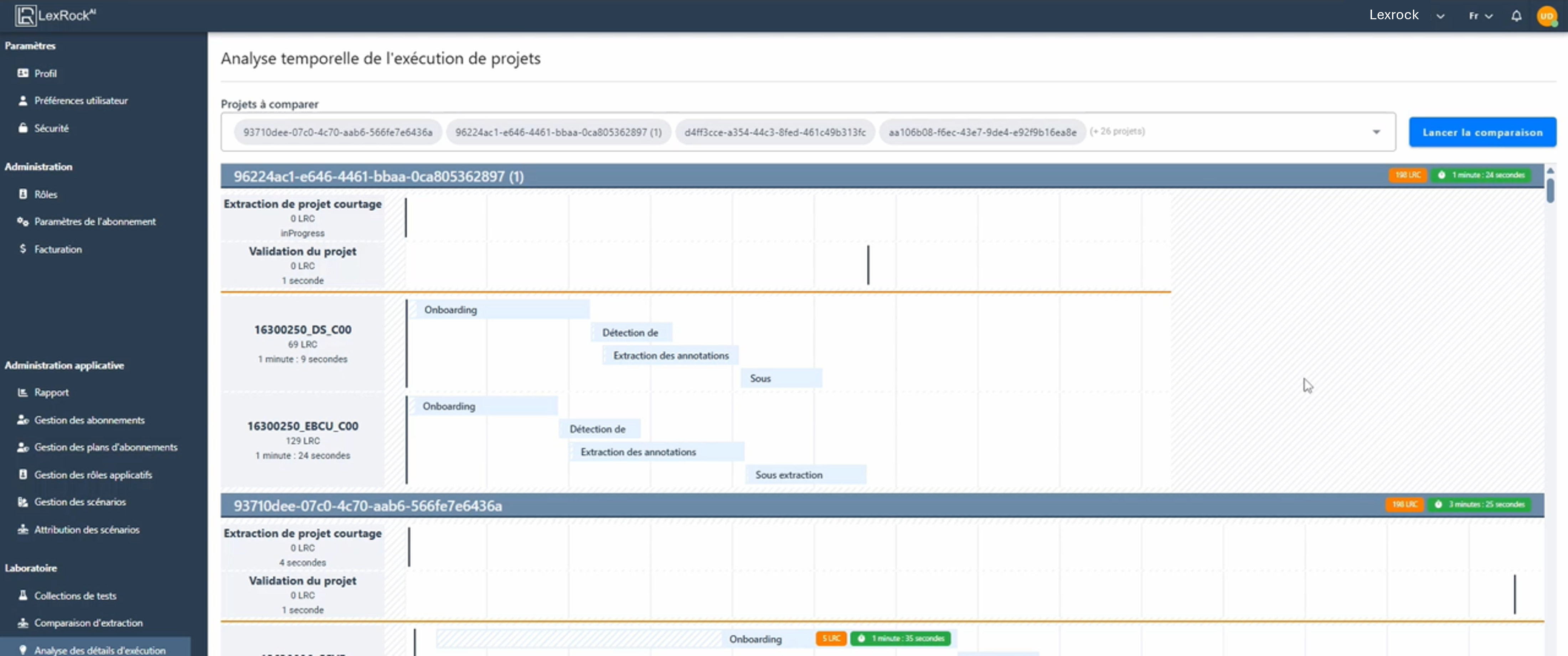Click the Gestion des rôles applicatifs icon
The width and height of the screenshot is (1568, 656).
pos(23,475)
